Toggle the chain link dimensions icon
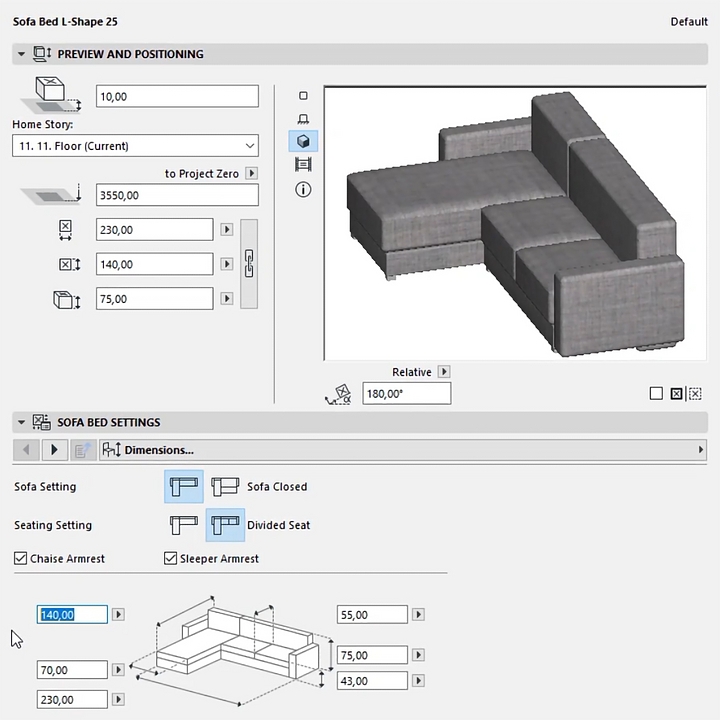 pyautogui.click(x=249, y=264)
